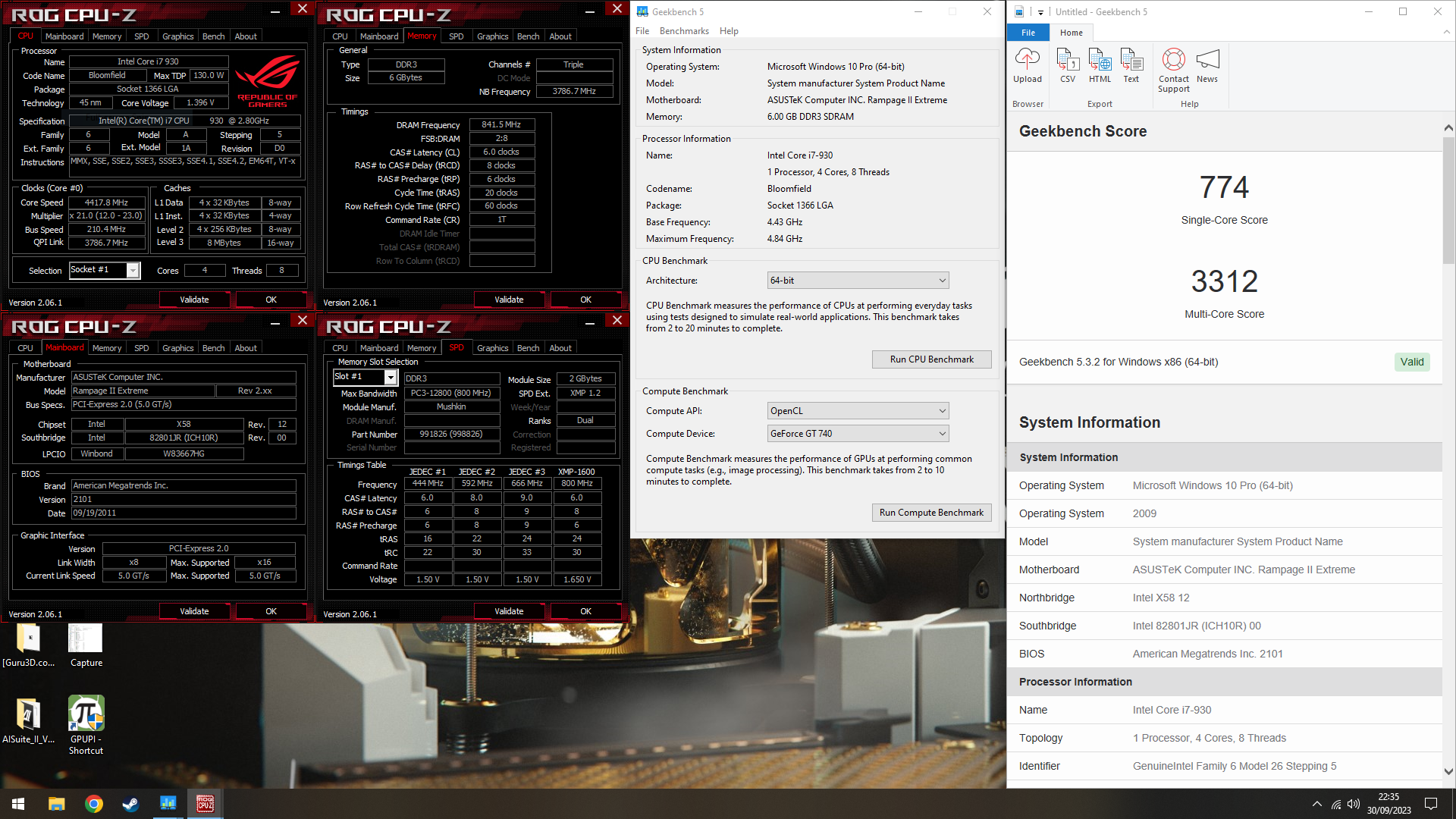Open Slot #1 memory slot dropdown

pyautogui.click(x=365, y=377)
